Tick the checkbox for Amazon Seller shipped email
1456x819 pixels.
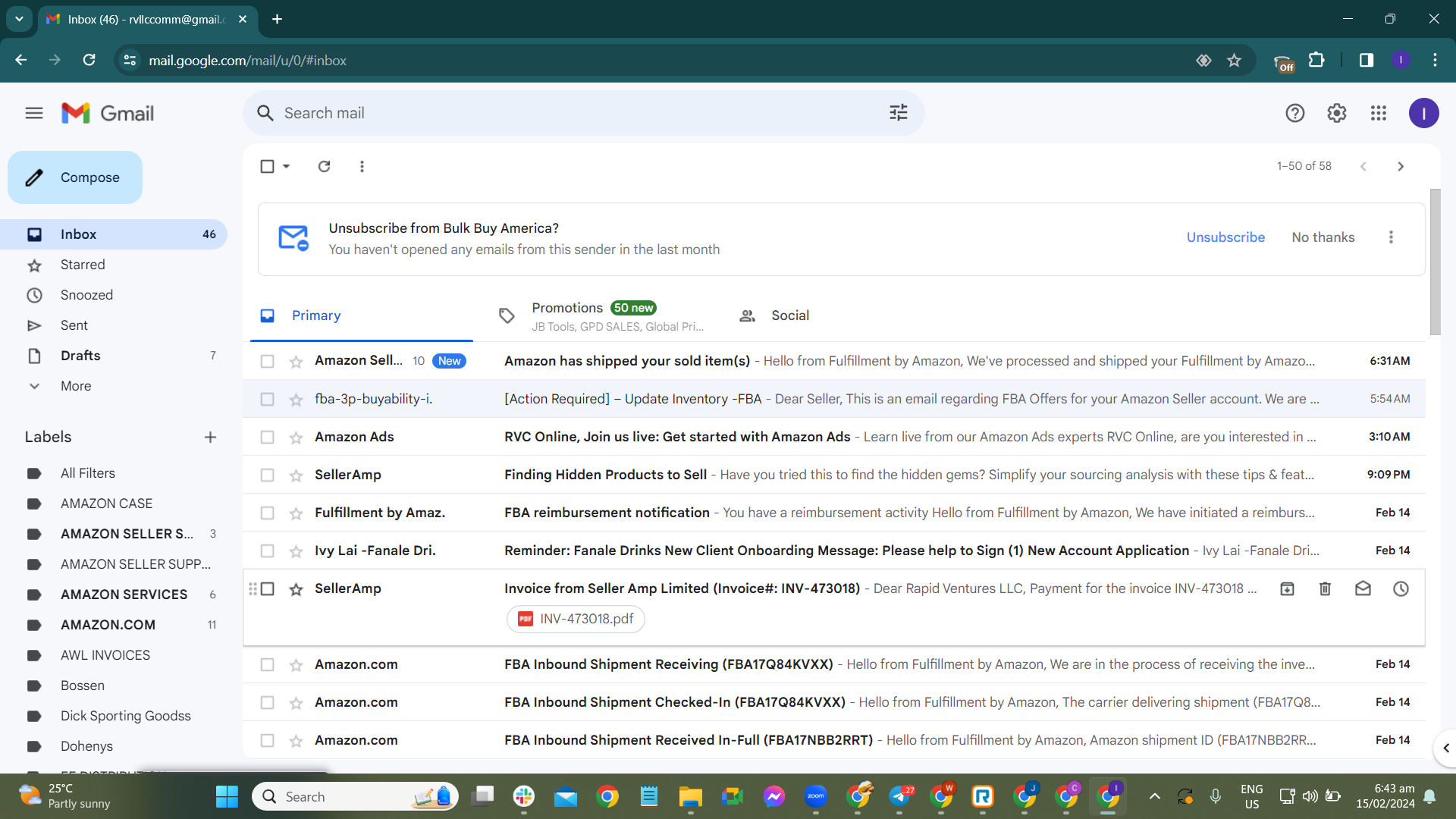[x=267, y=361]
